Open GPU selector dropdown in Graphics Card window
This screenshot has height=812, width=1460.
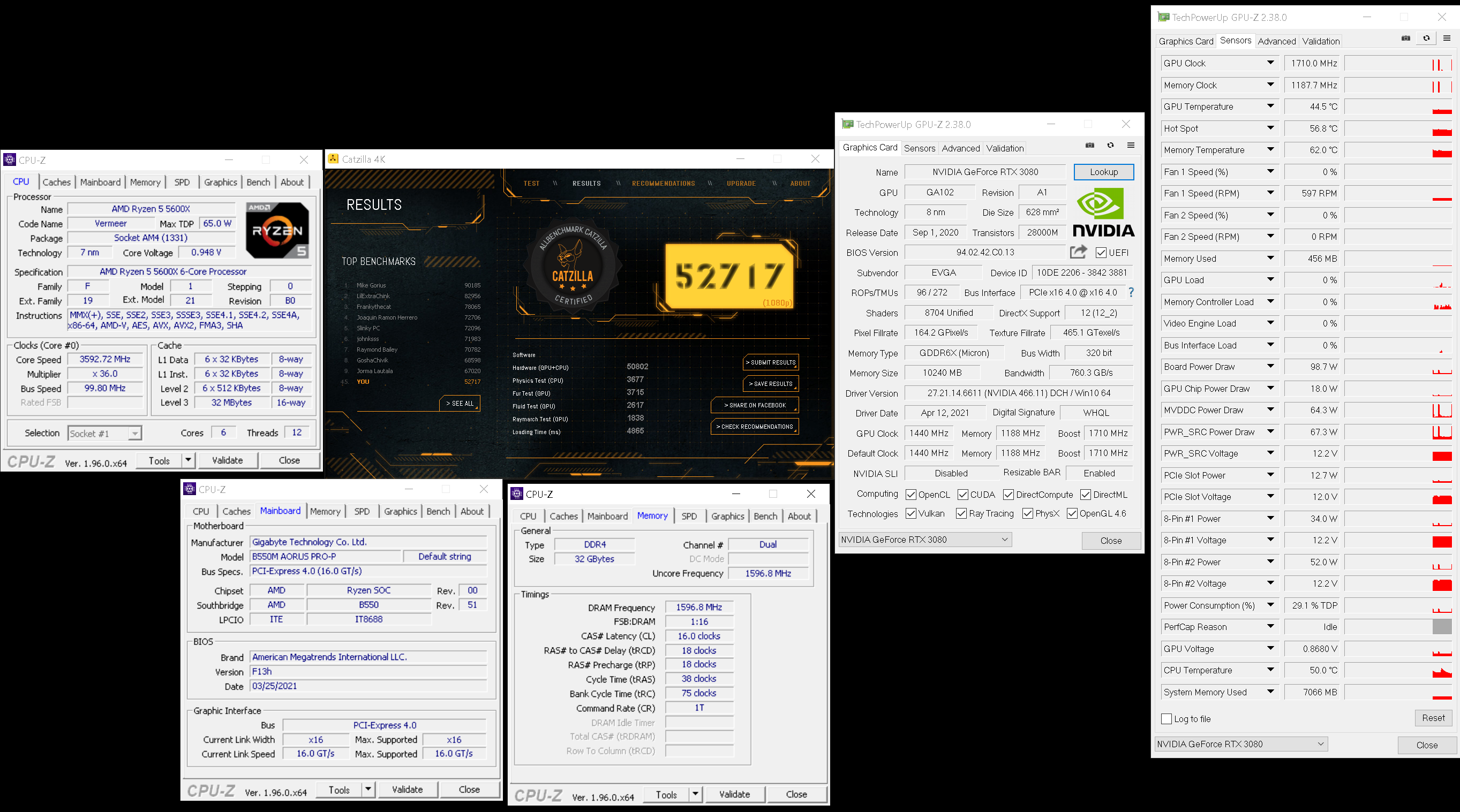pos(925,540)
